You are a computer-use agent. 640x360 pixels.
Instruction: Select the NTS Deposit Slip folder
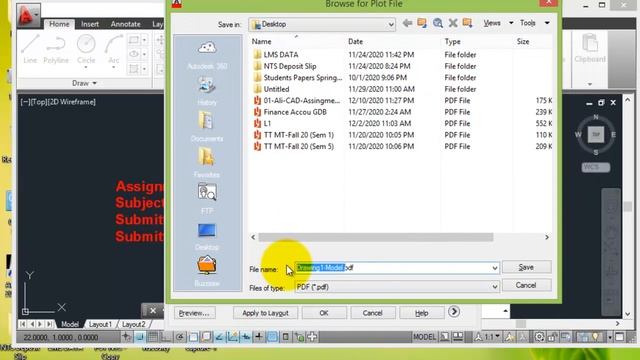[x=290, y=66]
